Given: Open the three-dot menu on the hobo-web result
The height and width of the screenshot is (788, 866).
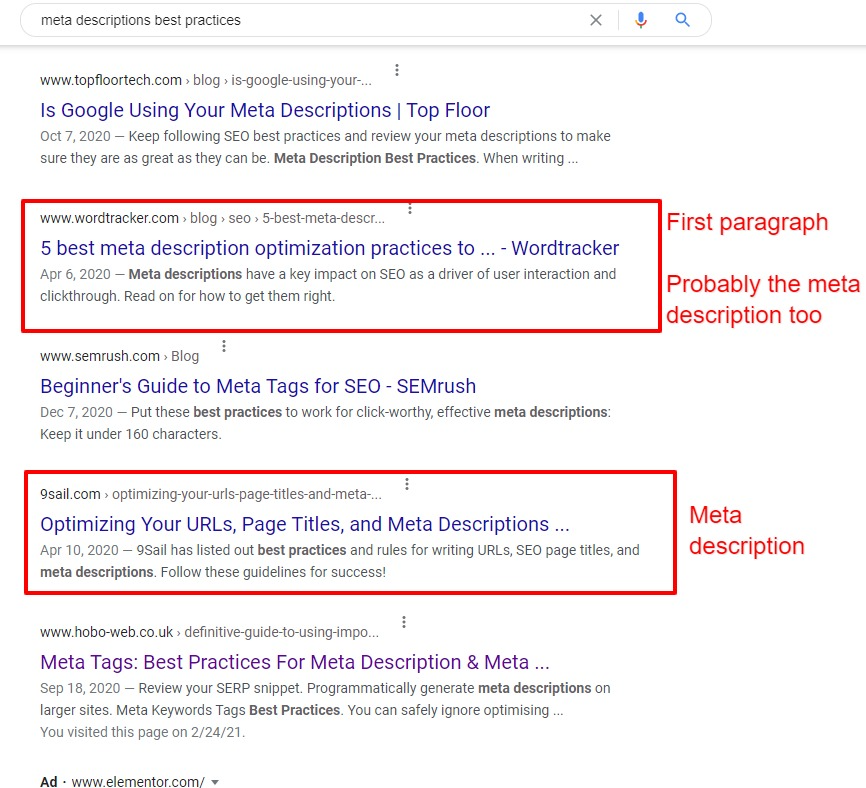Looking at the screenshot, I should coord(403,621).
